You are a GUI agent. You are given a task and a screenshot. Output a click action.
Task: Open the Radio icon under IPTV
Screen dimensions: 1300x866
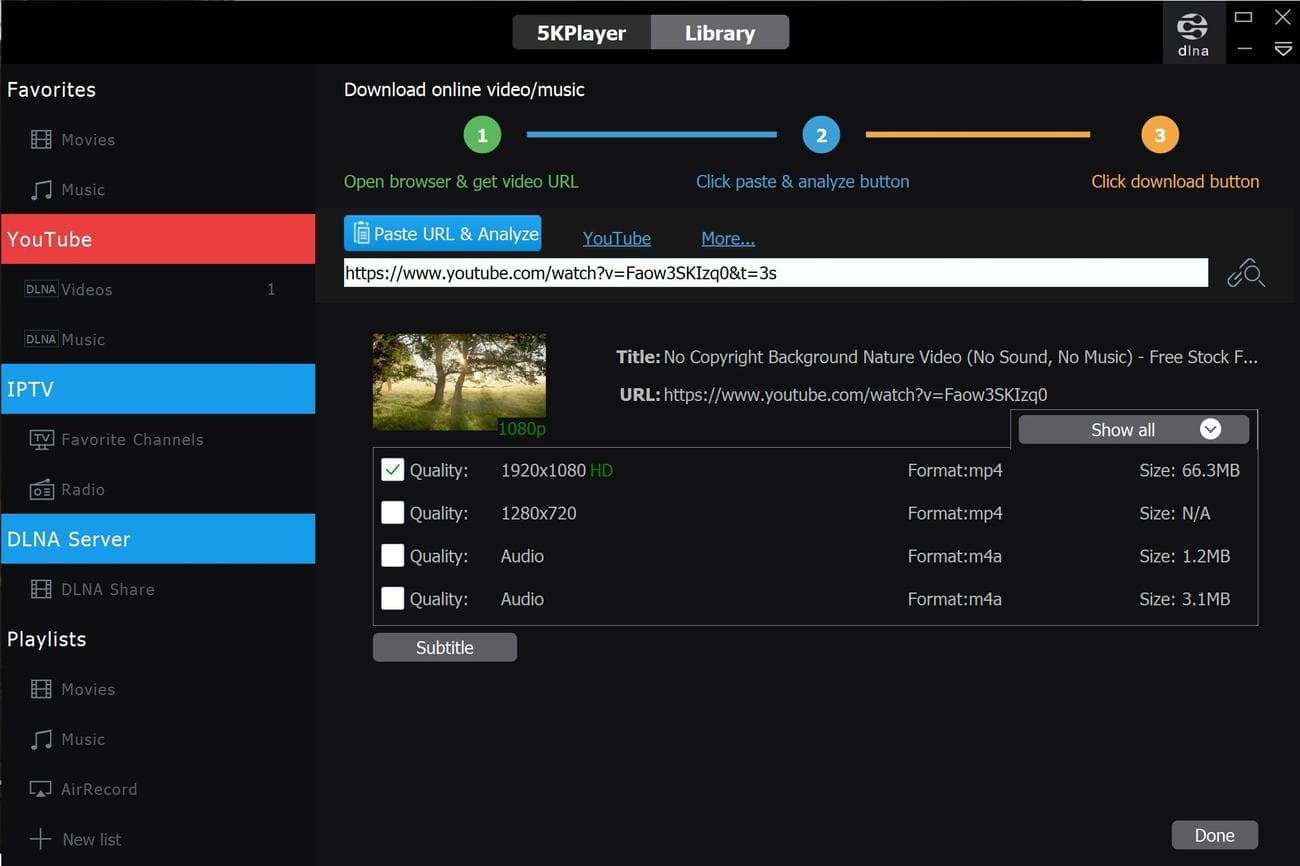(41, 490)
